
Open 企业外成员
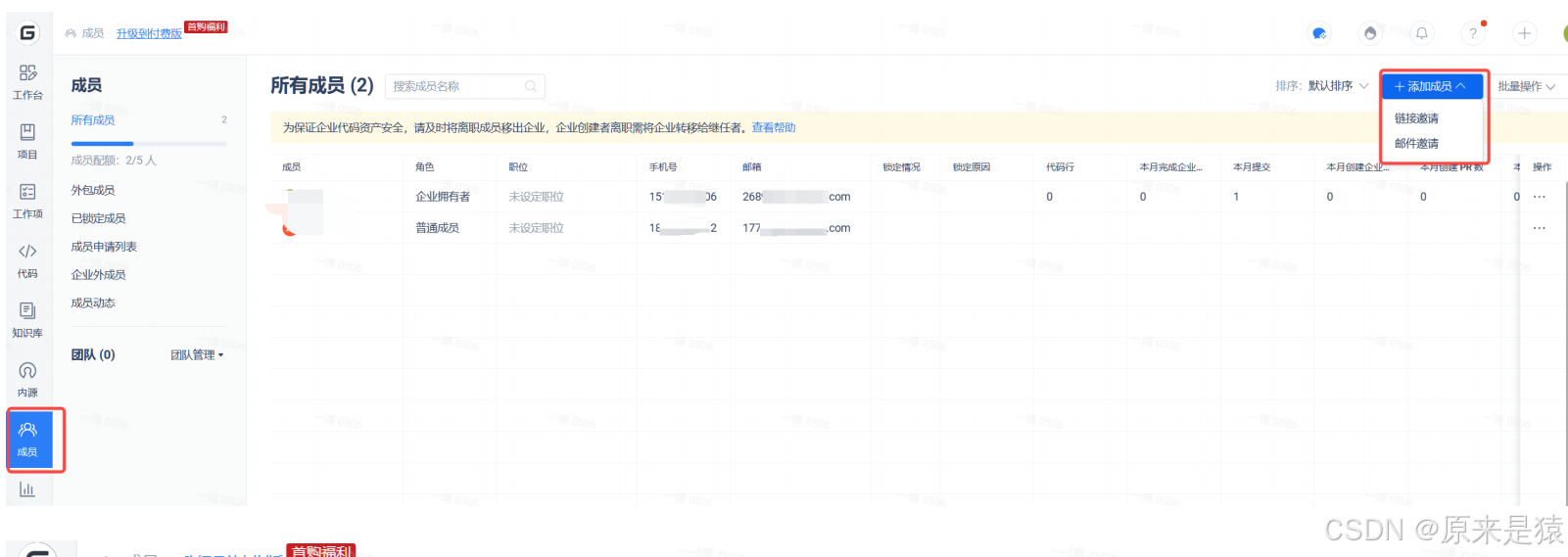coord(98,275)
